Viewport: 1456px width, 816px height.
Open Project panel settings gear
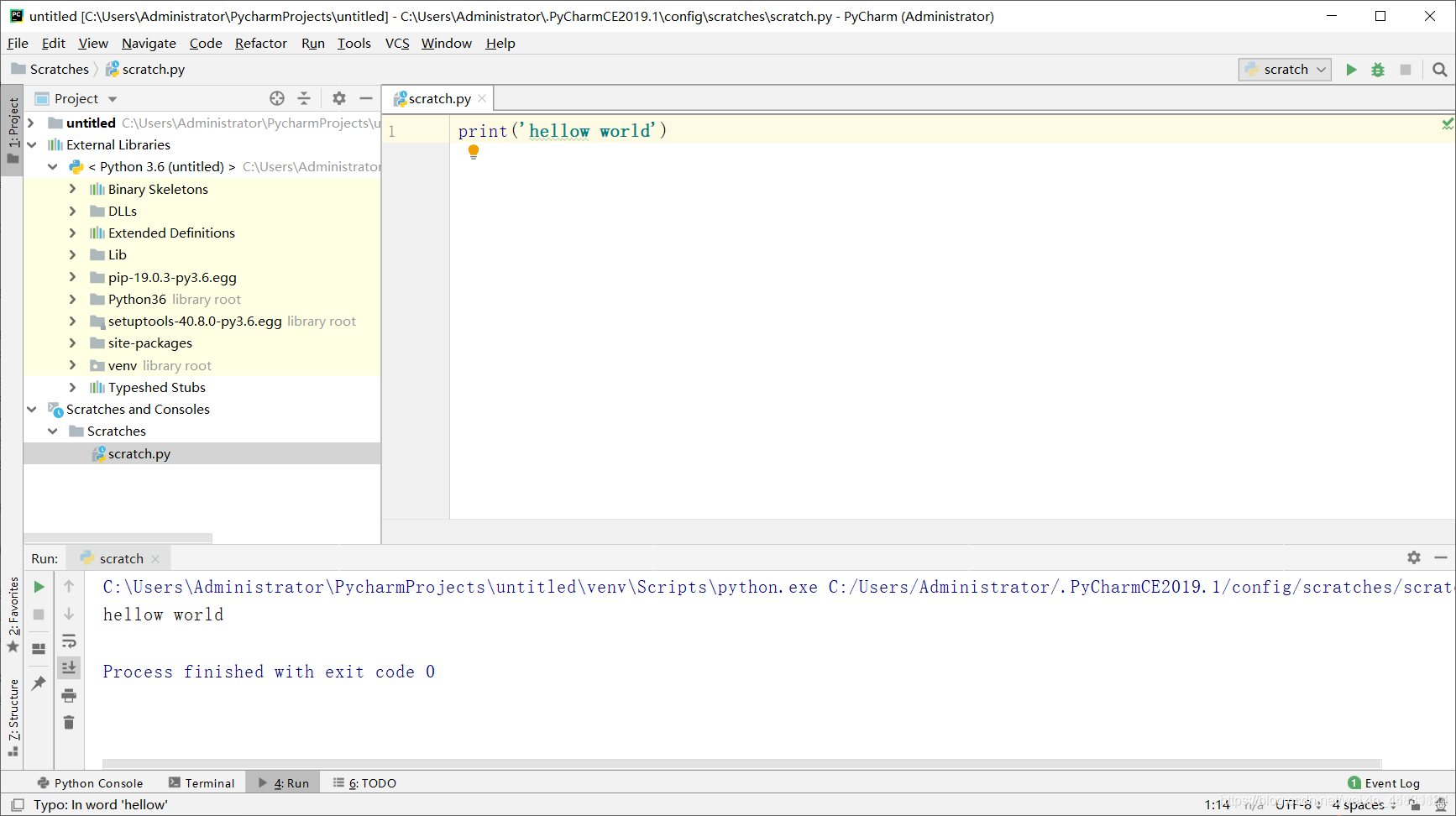[339, 98]
